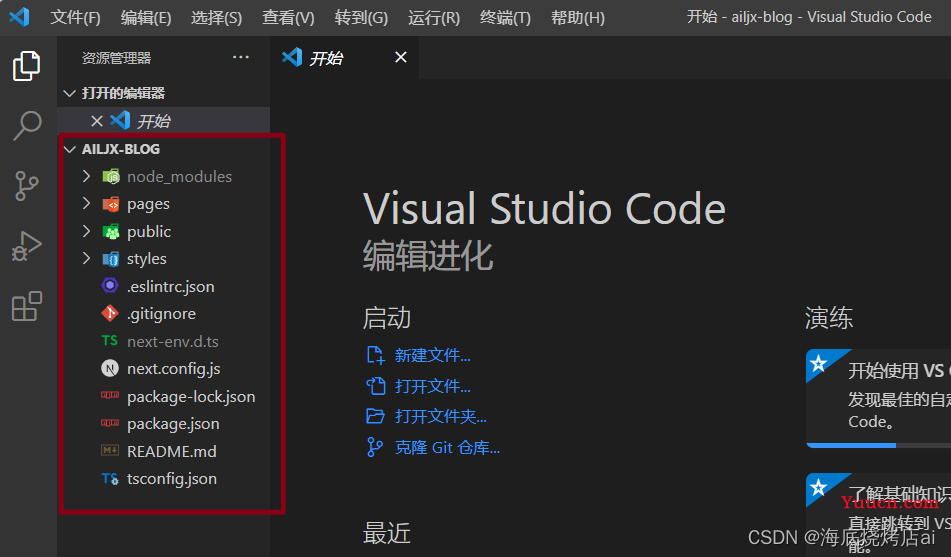
Task: Click the .gitignore git icon
Action: (110, 313)
